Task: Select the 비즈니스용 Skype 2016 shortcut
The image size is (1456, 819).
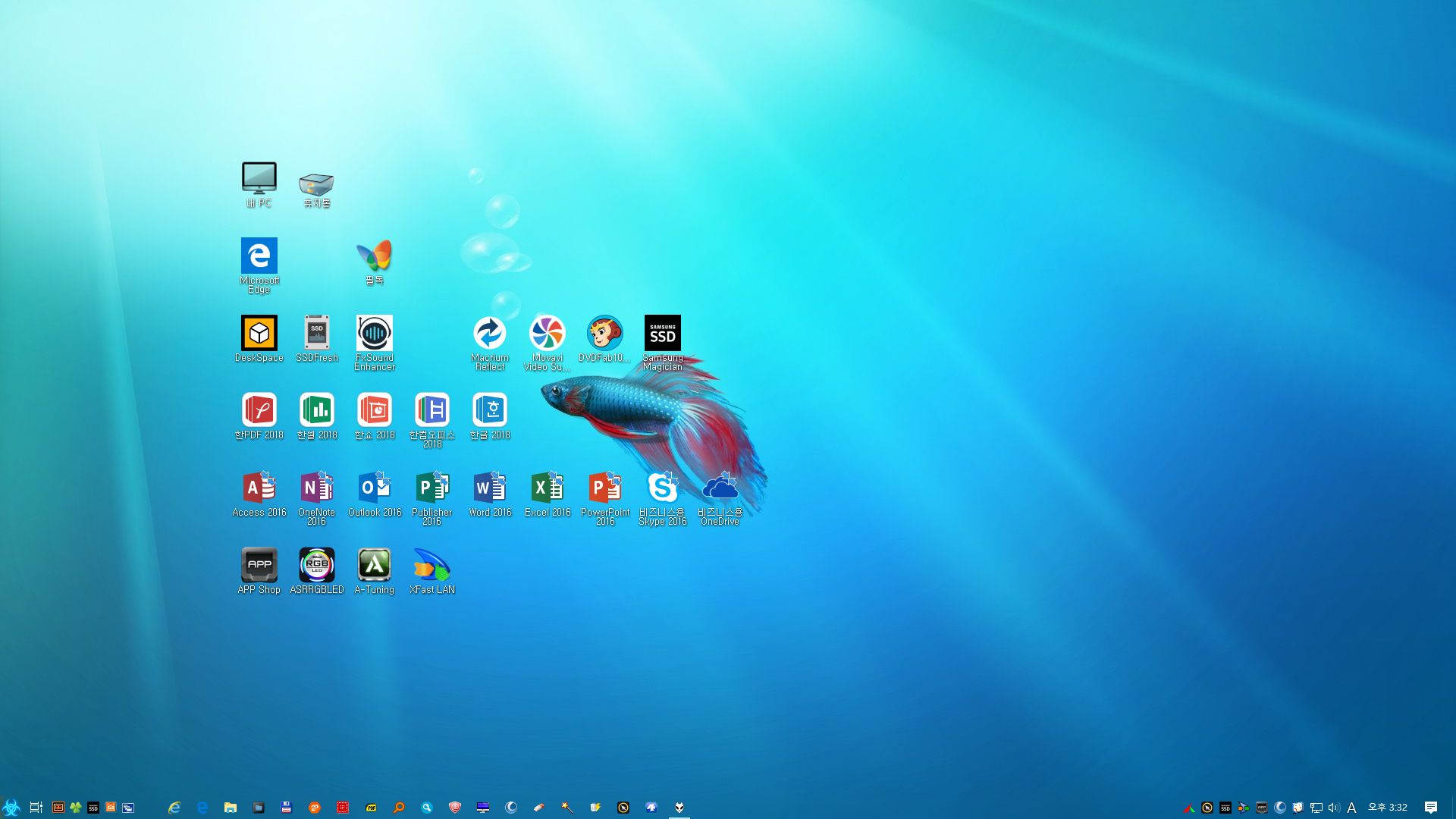Action: coord(662,497)
